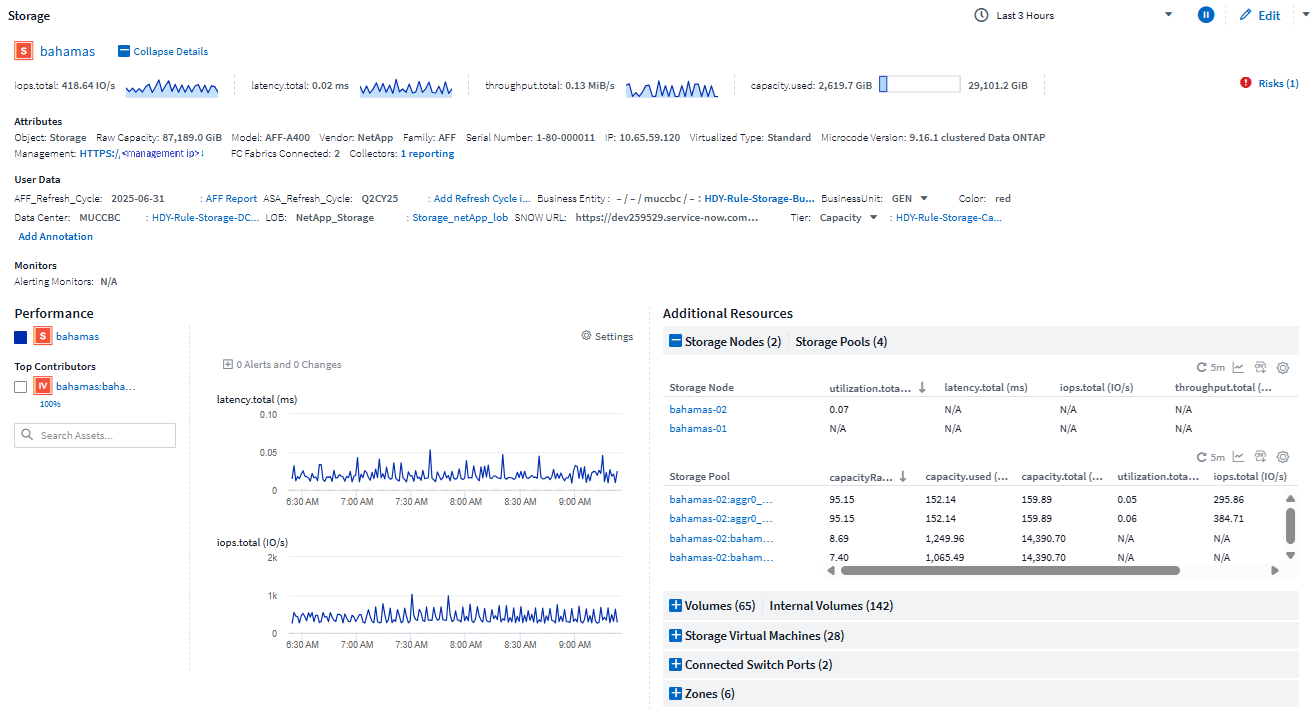Expand the Volumes (65) section
Viewport: 1312px width, 723px height.
[712, 605]
